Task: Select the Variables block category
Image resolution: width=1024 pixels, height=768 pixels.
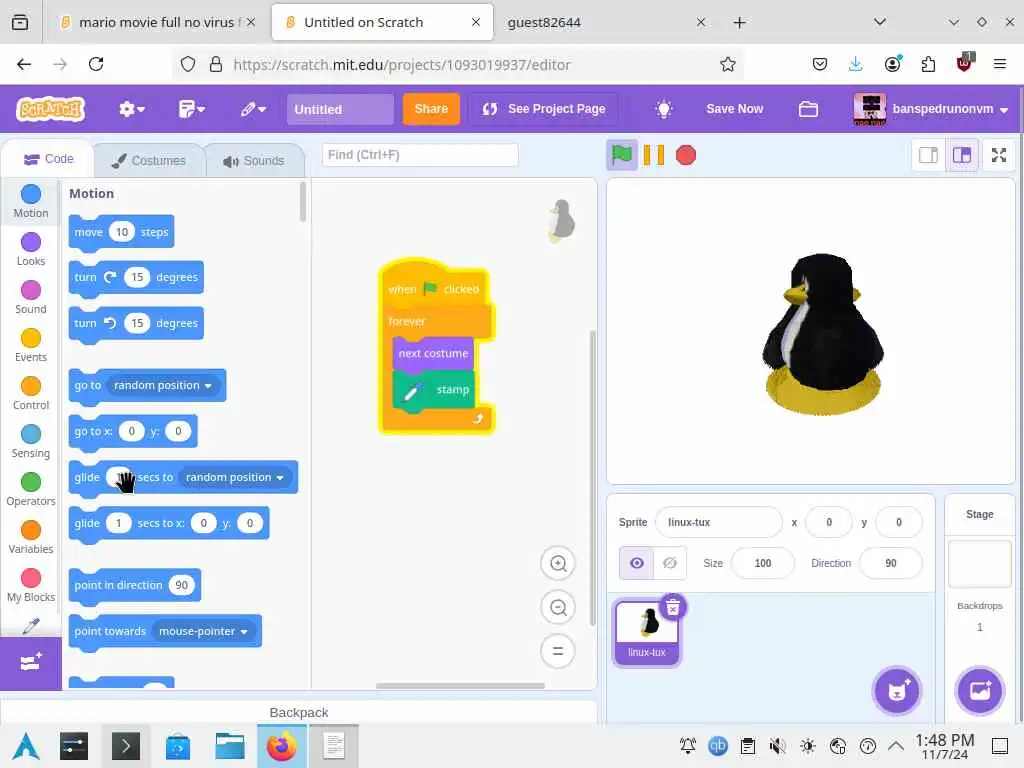Action: pos(31,537)
